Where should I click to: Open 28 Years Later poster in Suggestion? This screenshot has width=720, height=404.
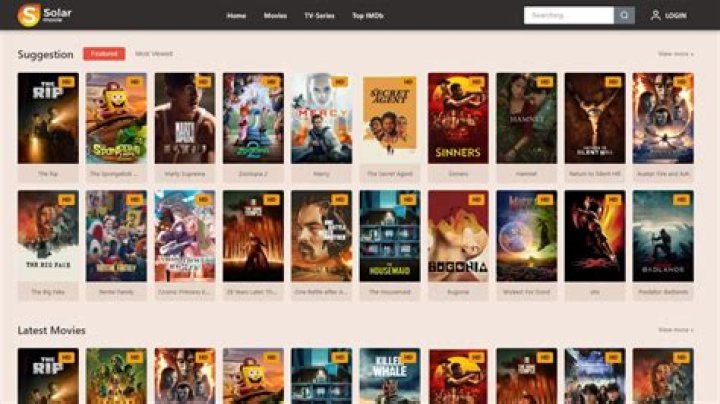[x=253, y=236]
